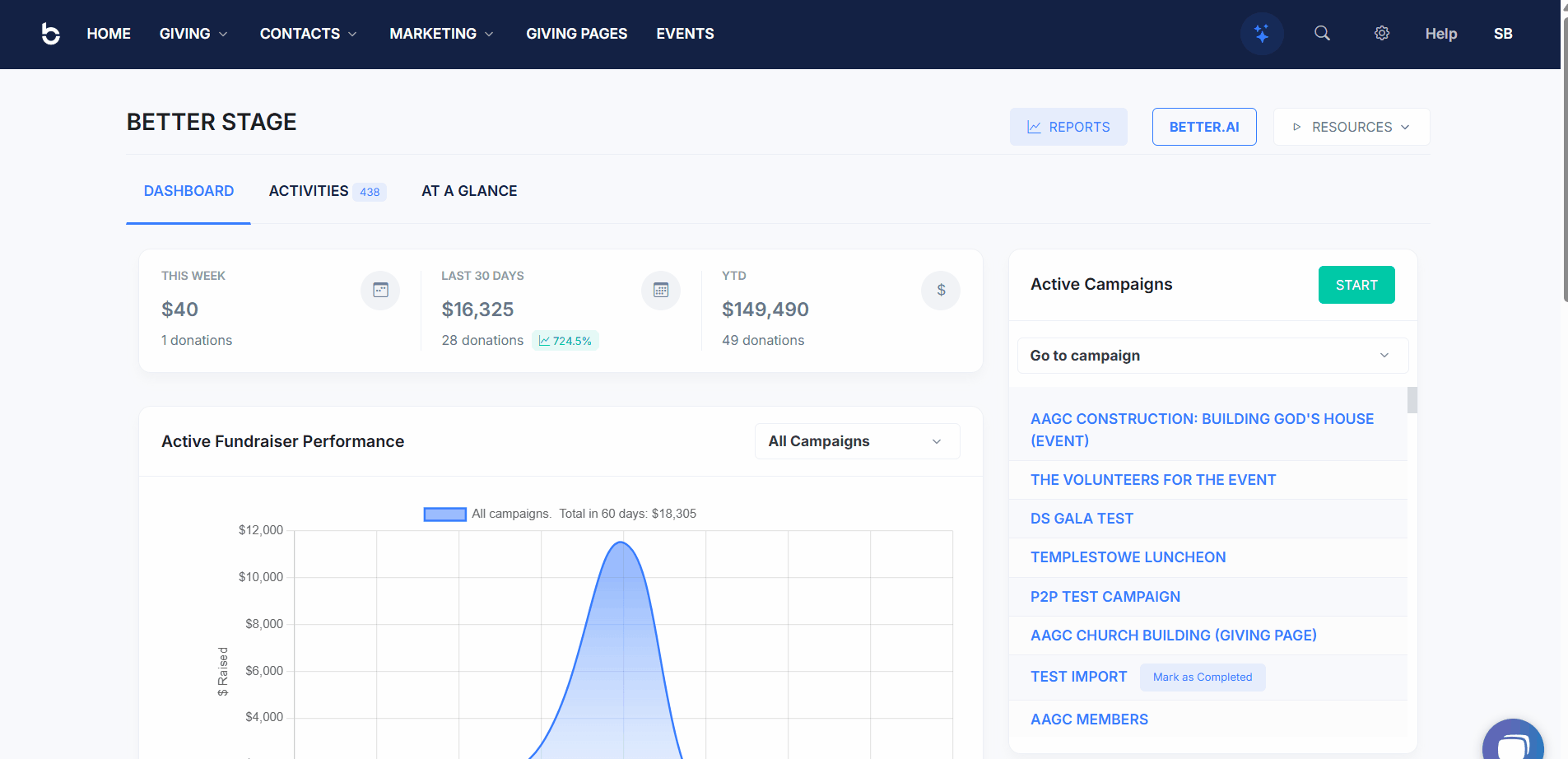Click the BETTER.AI button

[x=1204, y=127]
